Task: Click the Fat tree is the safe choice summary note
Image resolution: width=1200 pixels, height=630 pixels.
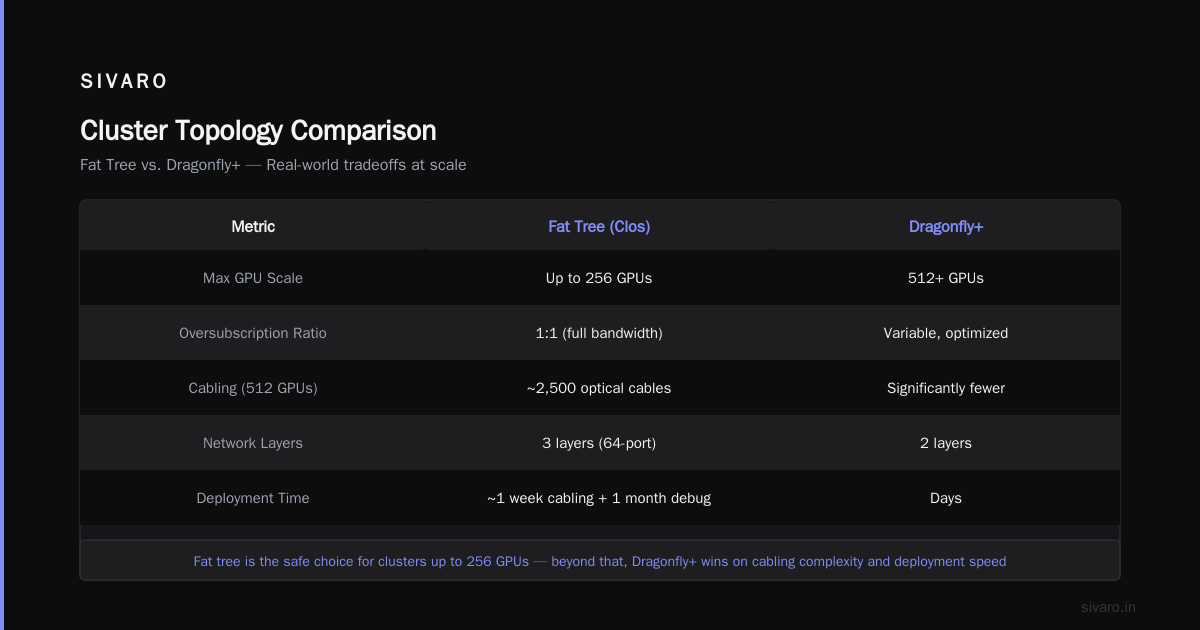Action: pos(600,561)
